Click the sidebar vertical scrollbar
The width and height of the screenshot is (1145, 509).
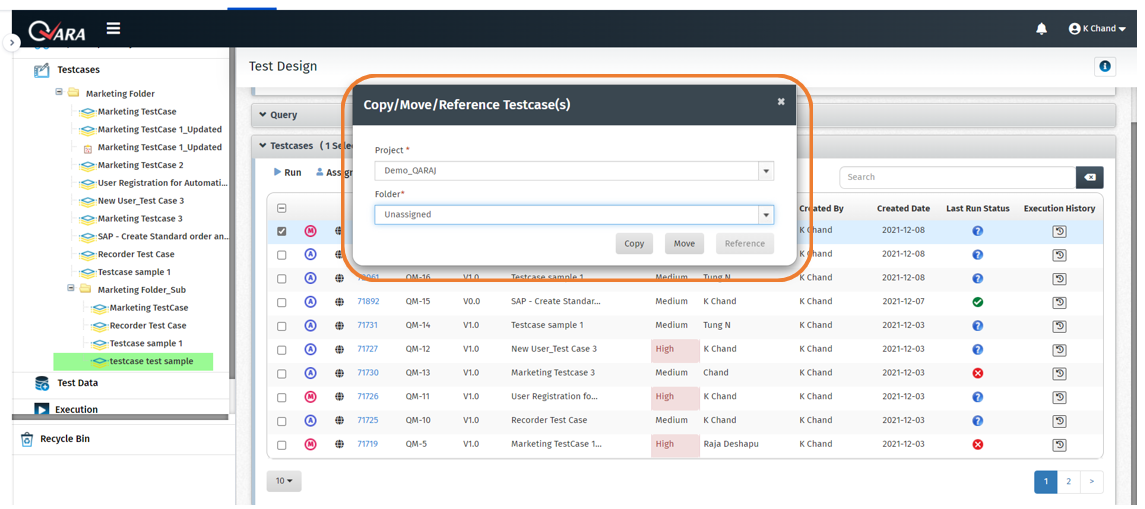click(x=232, y=212)
